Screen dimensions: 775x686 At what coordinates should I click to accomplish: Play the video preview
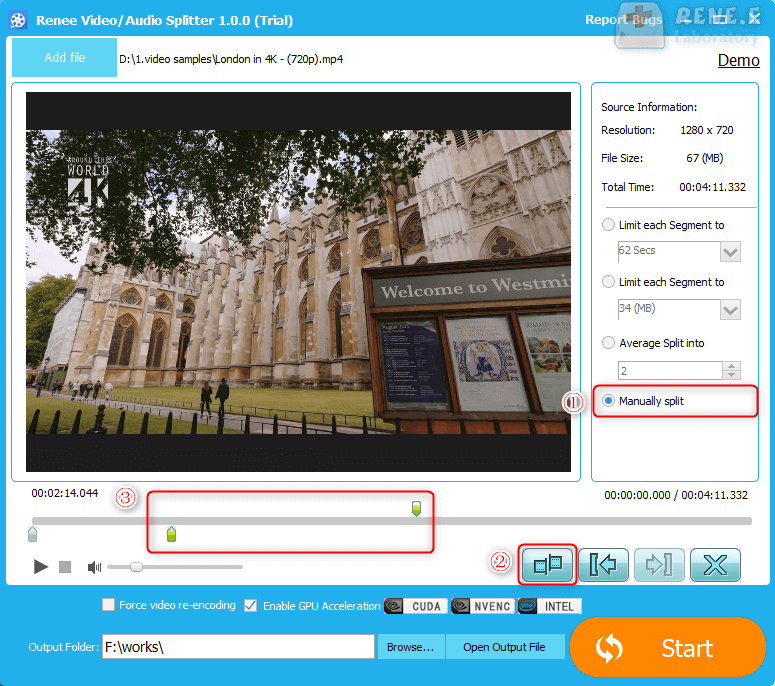[41, 566]
